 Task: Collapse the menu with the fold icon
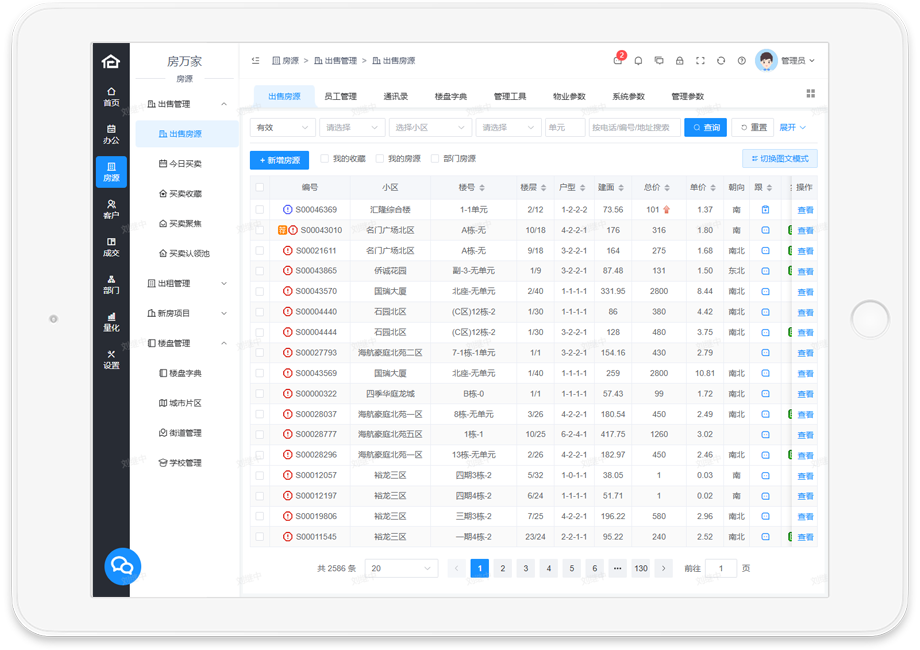(255, 60)
